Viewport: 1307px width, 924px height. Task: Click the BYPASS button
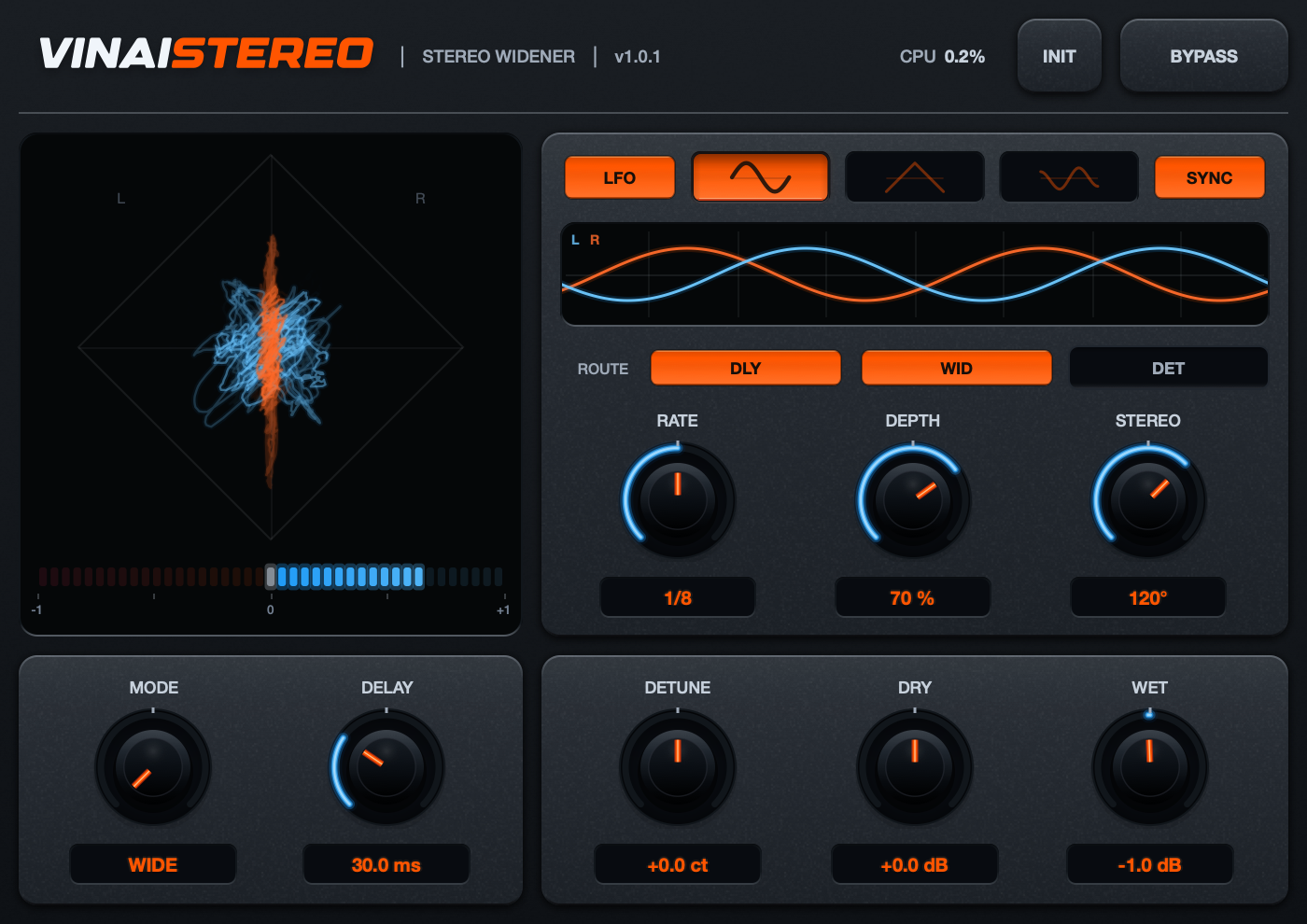point(1204,56)
